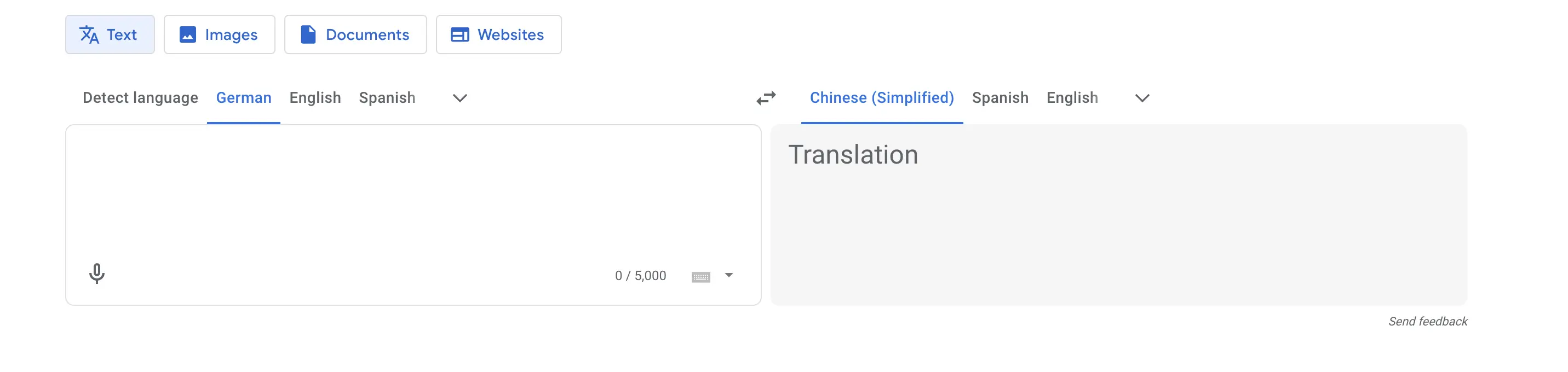
Task: Click the swap languages arrows icon
Action: tap(766, 97)
